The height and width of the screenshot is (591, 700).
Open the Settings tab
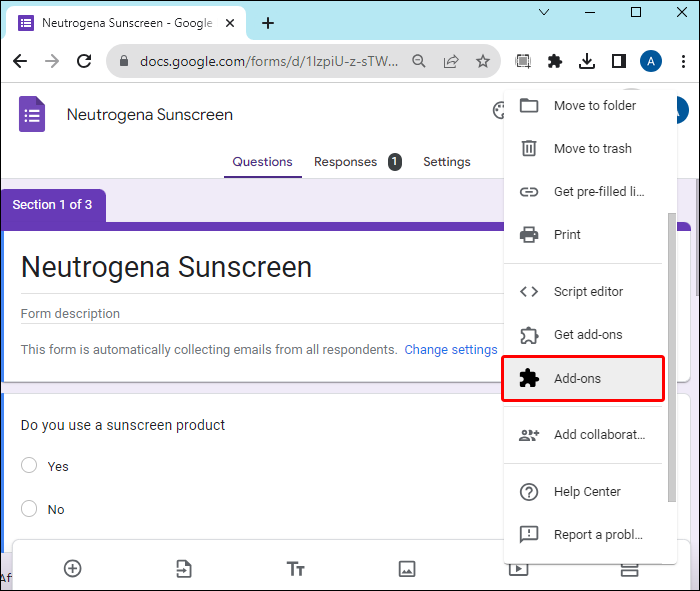[446, 162]
